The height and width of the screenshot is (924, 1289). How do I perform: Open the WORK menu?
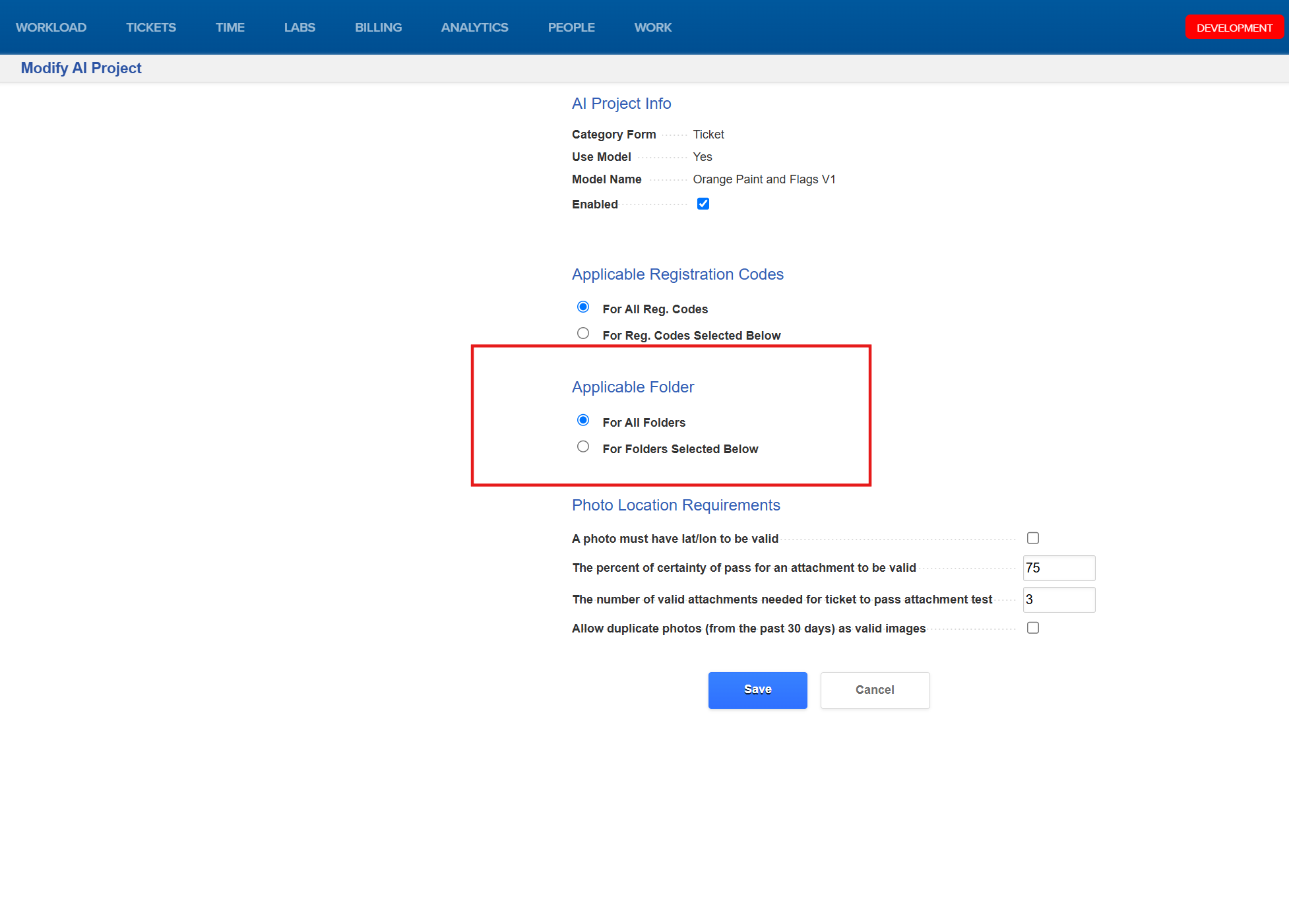[652, 28]
